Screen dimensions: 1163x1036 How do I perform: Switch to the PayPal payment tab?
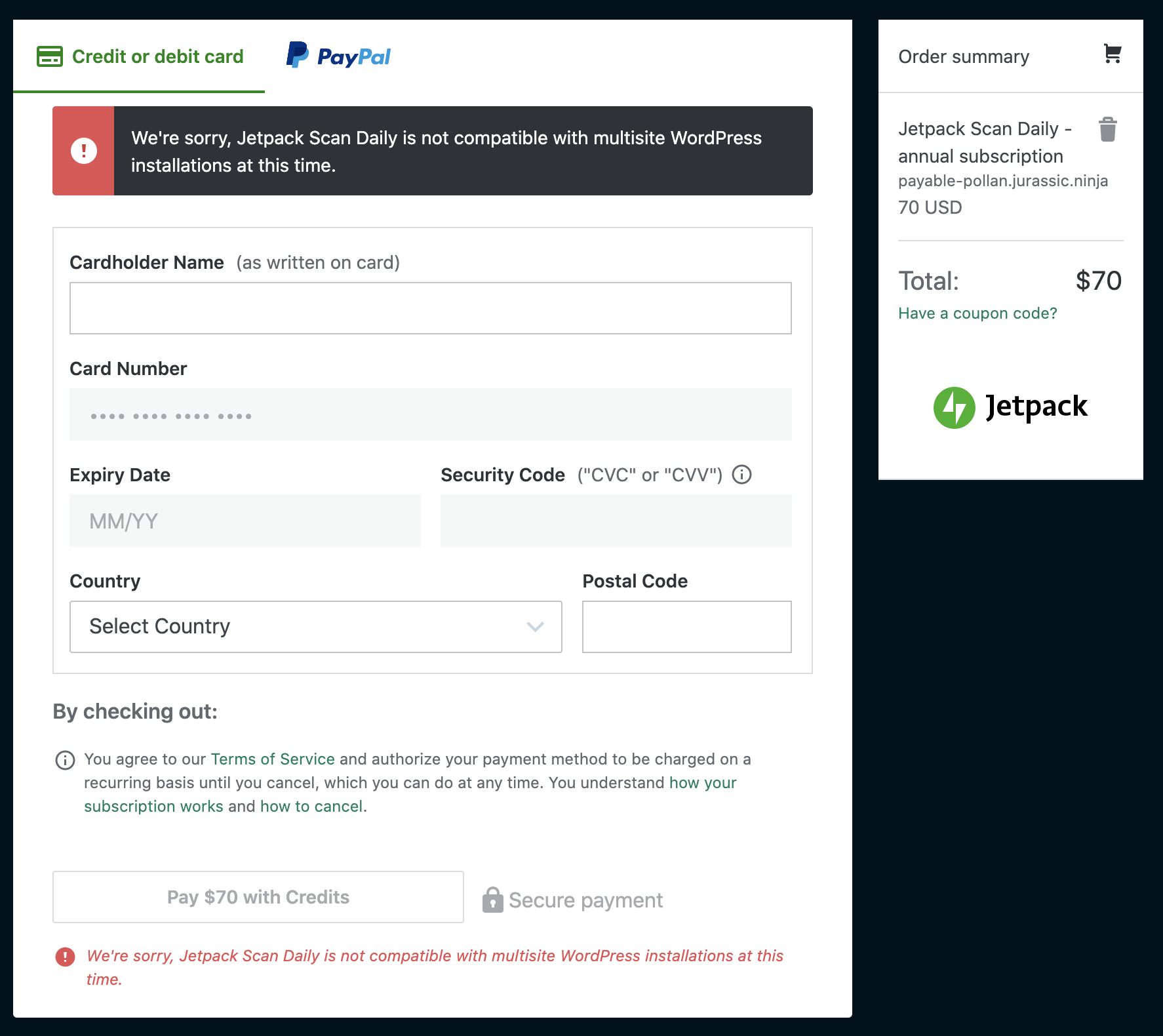click(338, 56)
